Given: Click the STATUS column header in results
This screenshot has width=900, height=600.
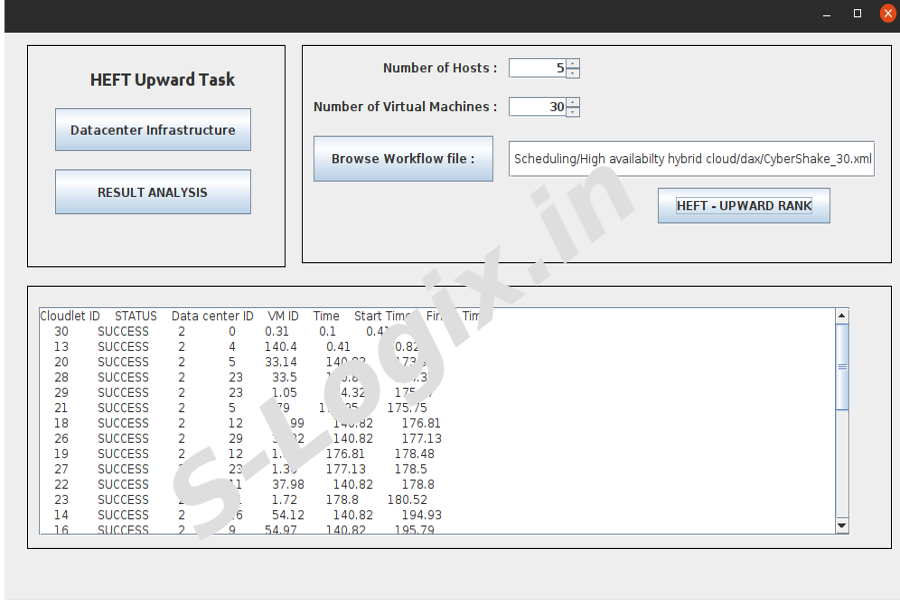Looking at the screenshot, I should (135, 315).
